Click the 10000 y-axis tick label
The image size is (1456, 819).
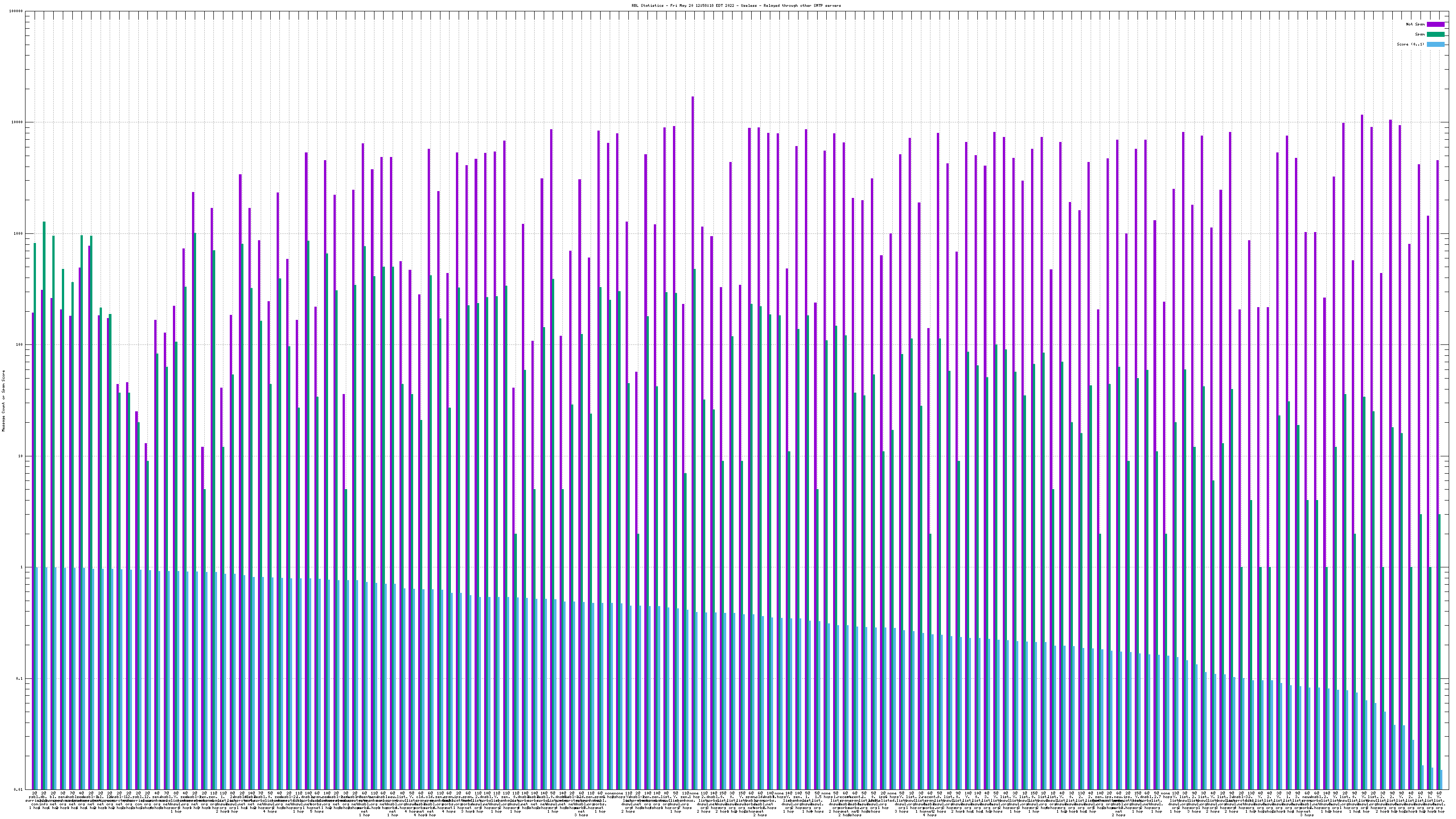click(18, 123)
